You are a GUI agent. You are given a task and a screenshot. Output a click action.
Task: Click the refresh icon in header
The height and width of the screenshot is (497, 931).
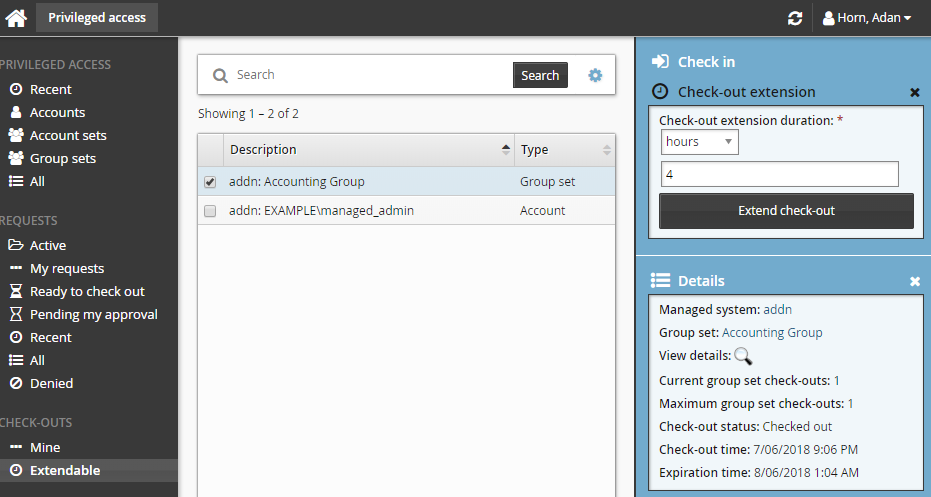click(795, 18)
